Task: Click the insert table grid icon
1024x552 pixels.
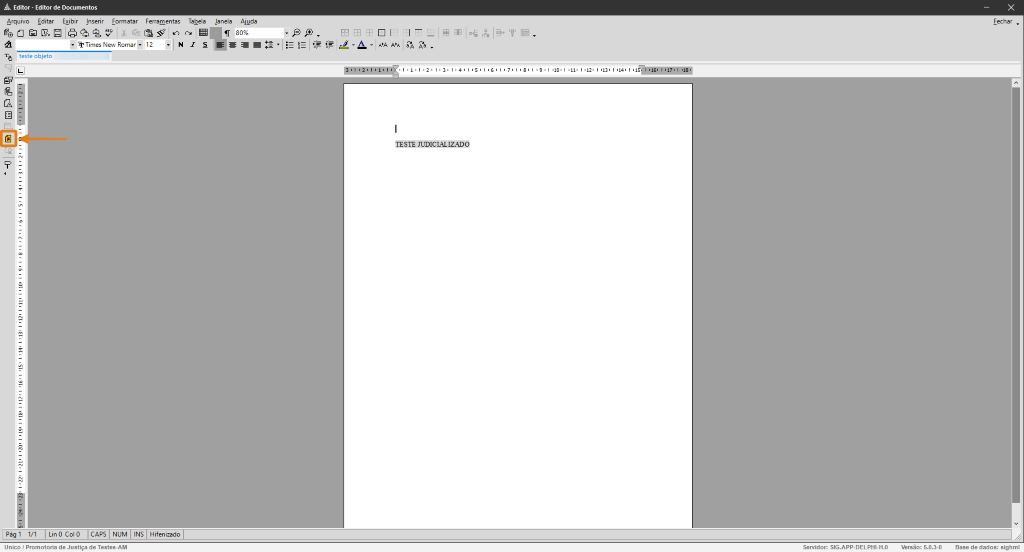Action: click(x=203, y=33)
